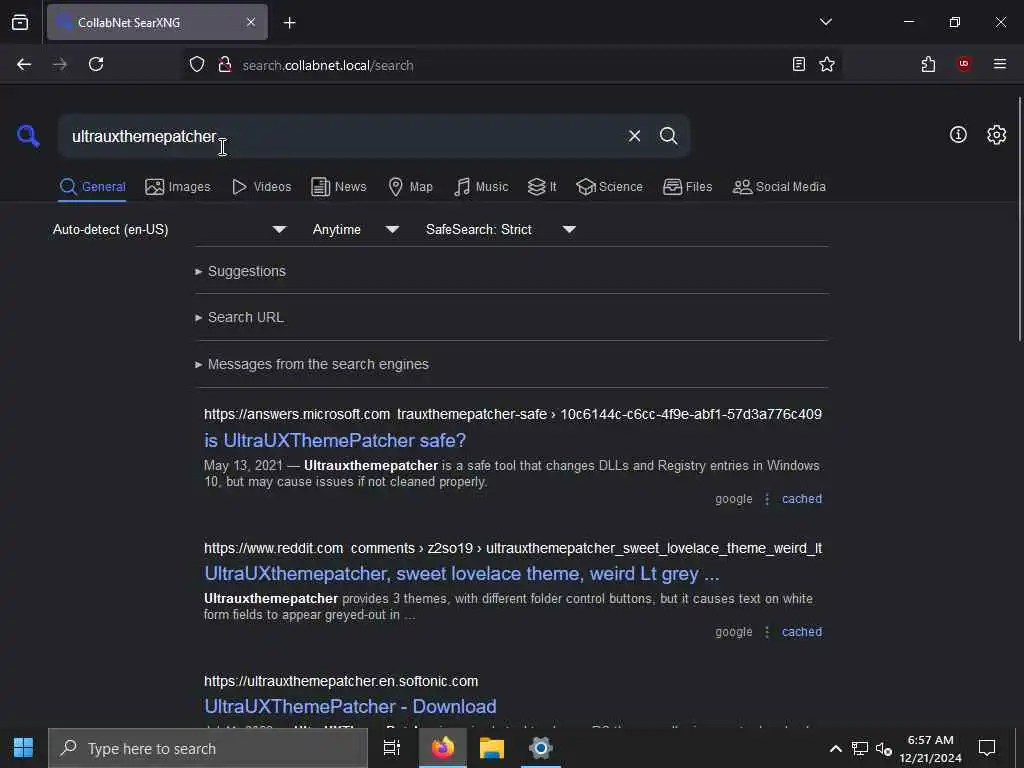Click the insecure connection padlock icon
This screenshot has height=768, width=1024.
225,64
